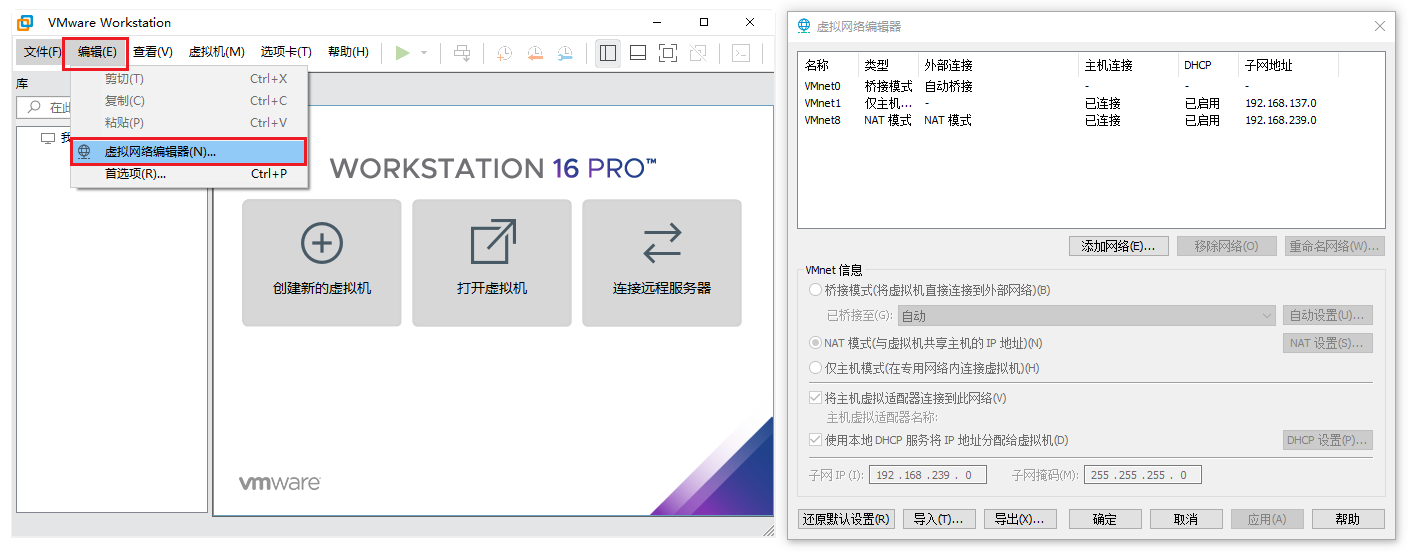This screenshot has width=1410, height=553.
Task: Click the create new virtual machine tile
Action: [321, 262]
